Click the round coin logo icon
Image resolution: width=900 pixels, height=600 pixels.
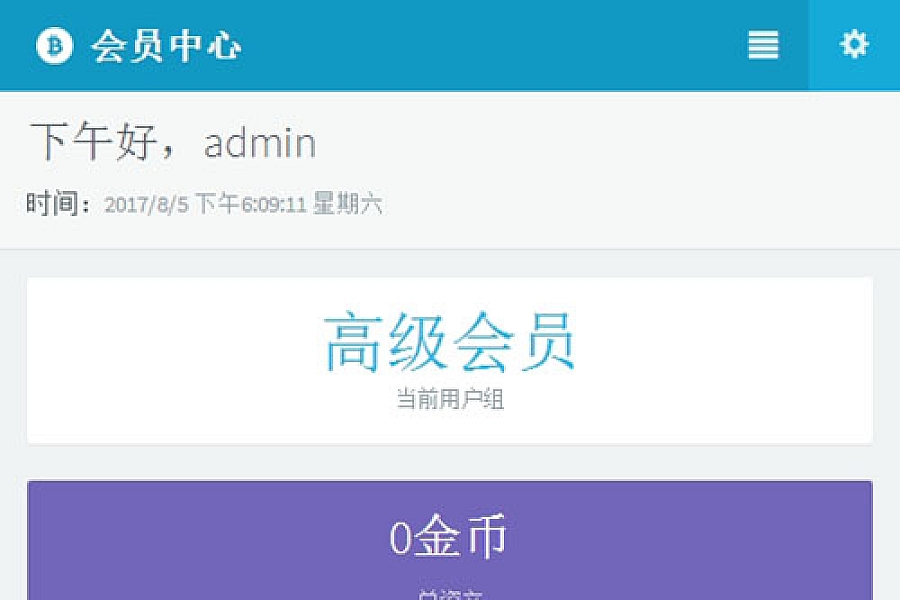(x=55, y=45)
